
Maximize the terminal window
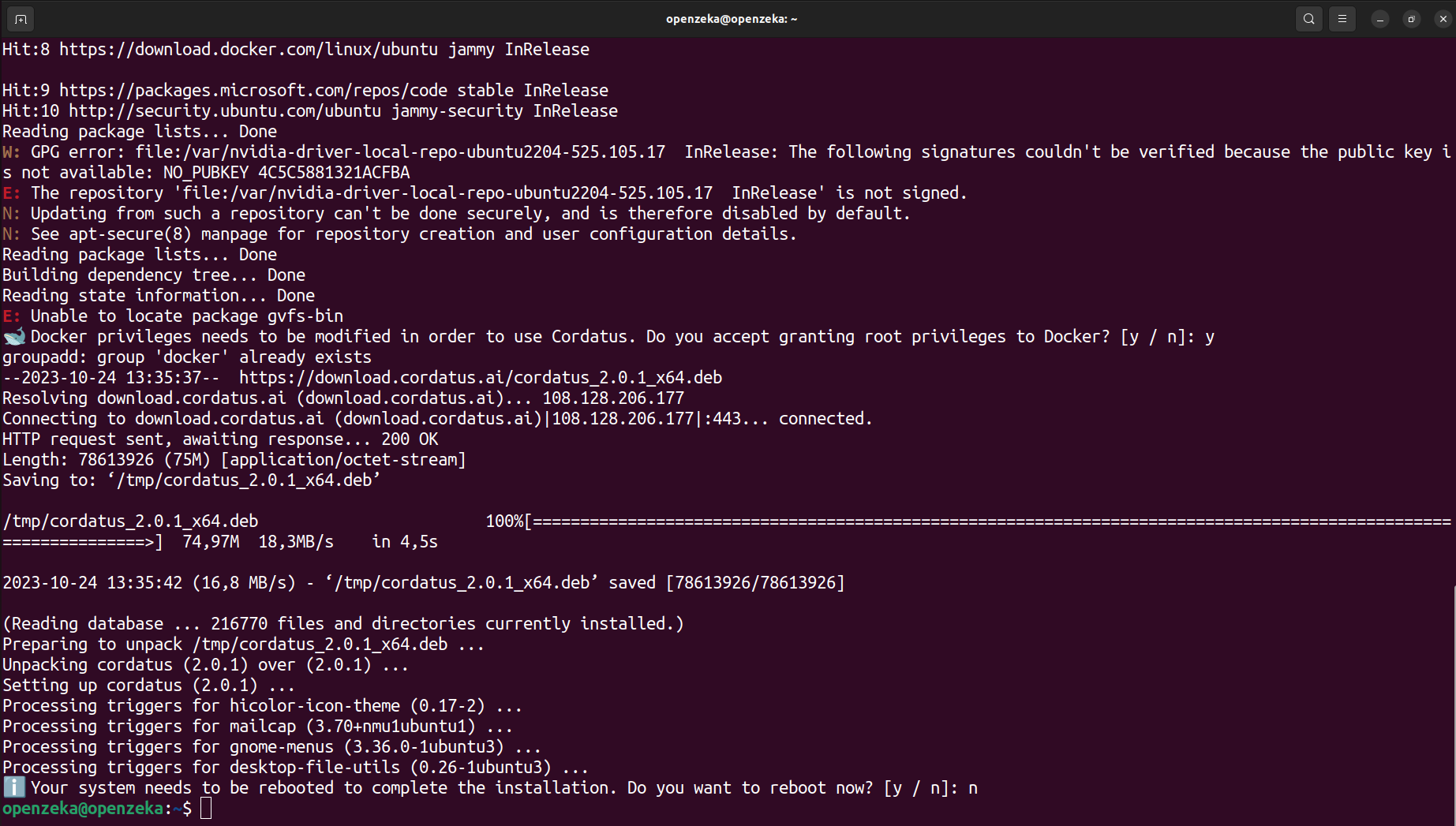tap(1412, 19)
